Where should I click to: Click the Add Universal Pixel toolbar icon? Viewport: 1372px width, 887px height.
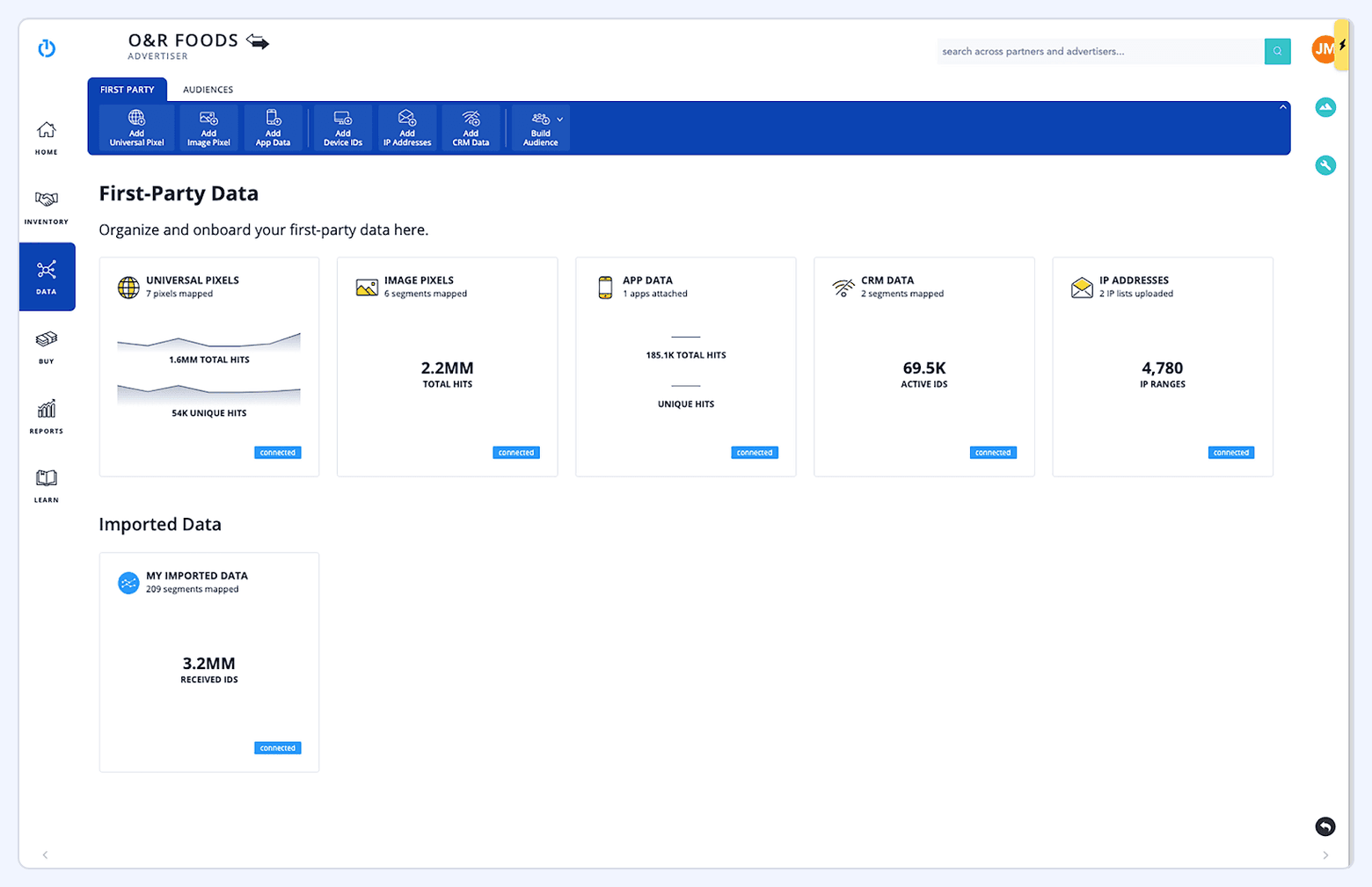point(135,127)
